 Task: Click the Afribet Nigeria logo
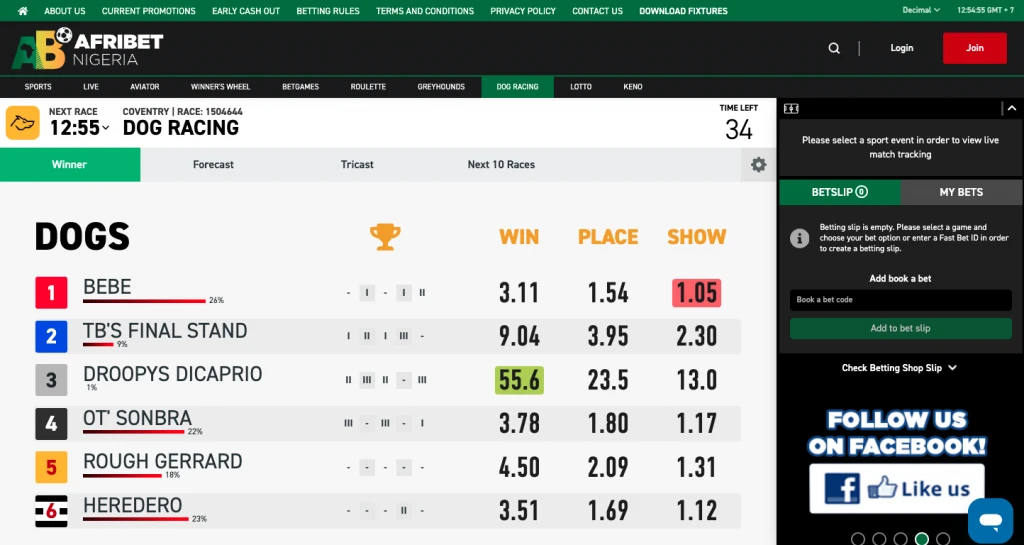point(87,48)
